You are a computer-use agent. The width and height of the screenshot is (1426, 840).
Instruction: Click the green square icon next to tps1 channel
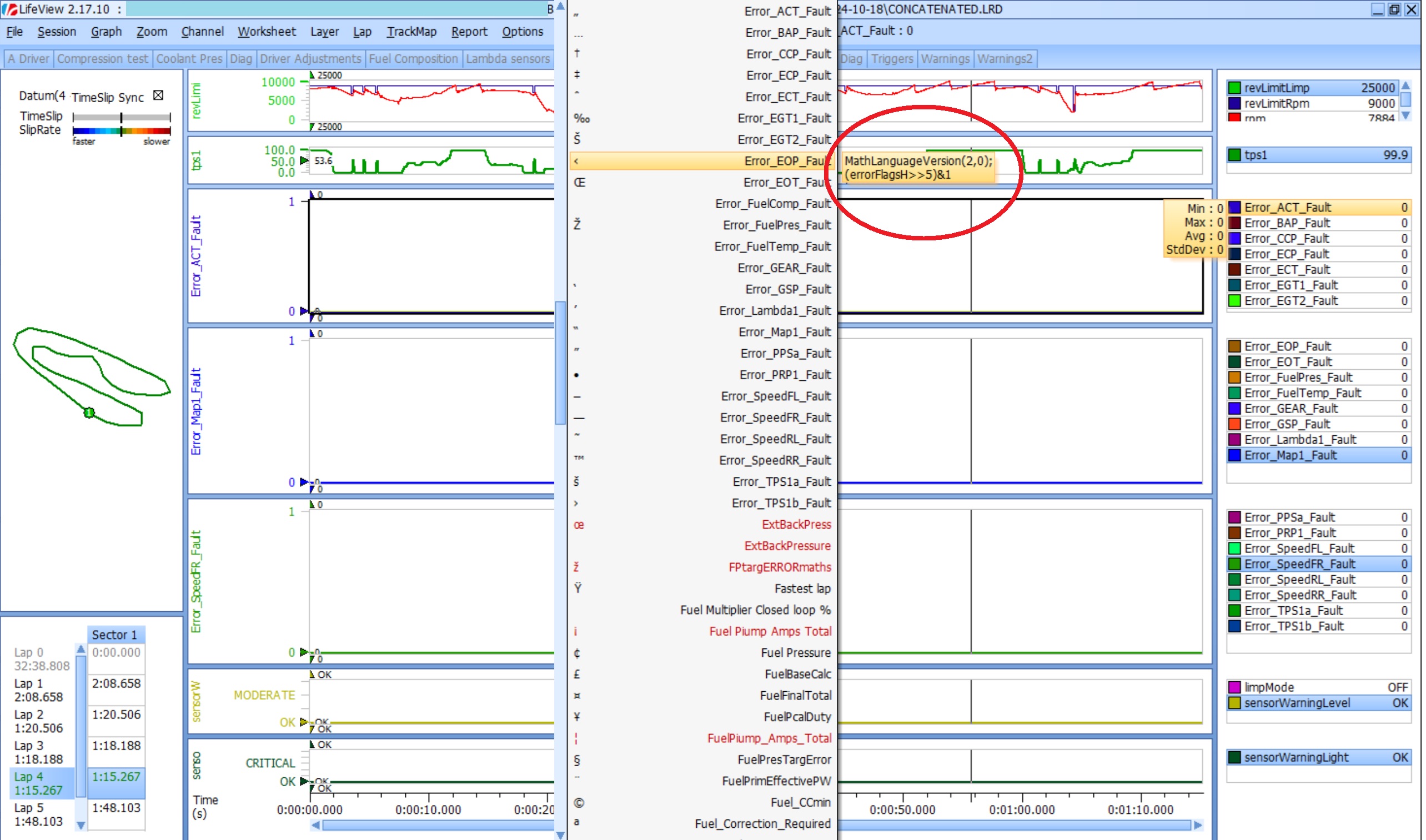click(1234, 154)
